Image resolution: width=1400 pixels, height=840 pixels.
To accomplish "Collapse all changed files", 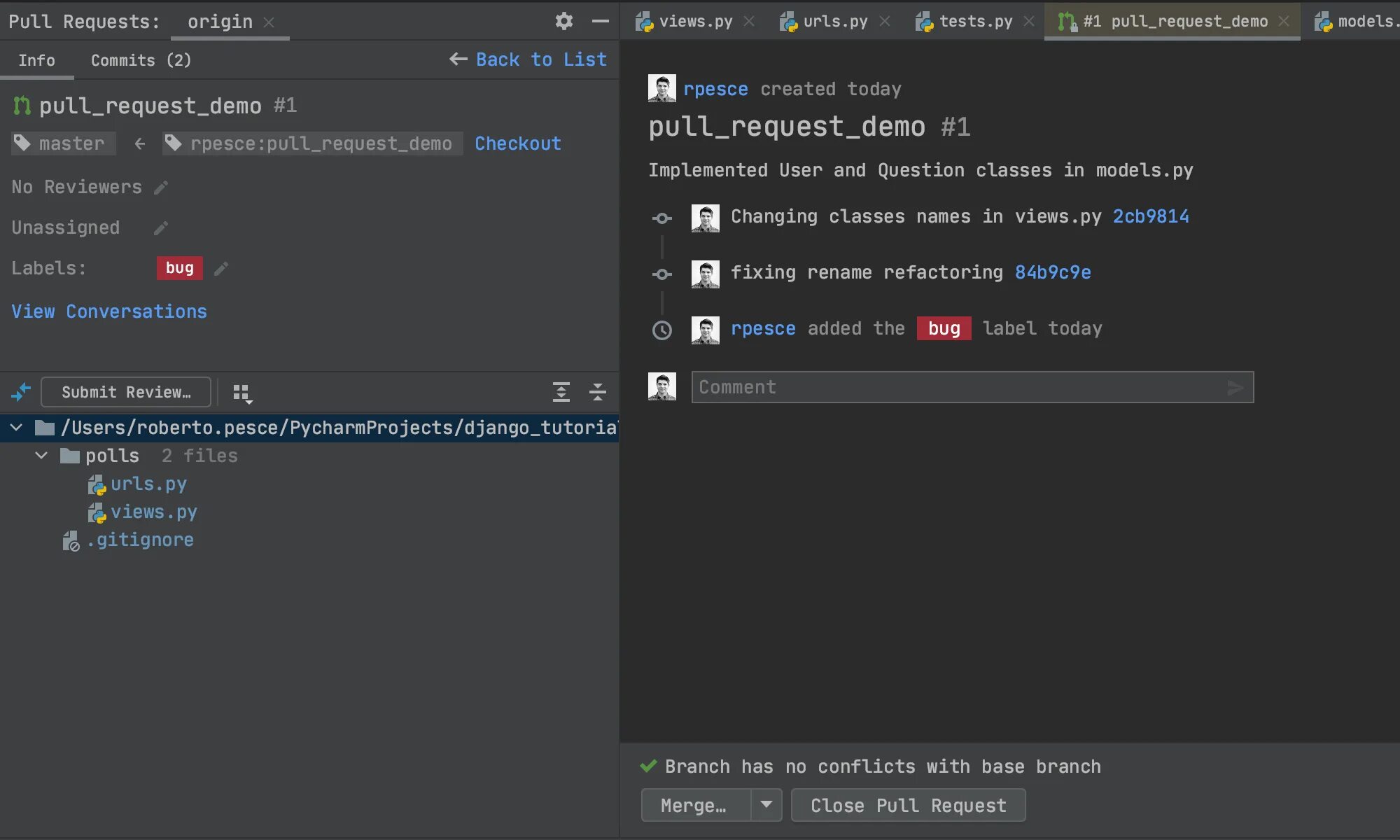I will [x=597, y=392].
